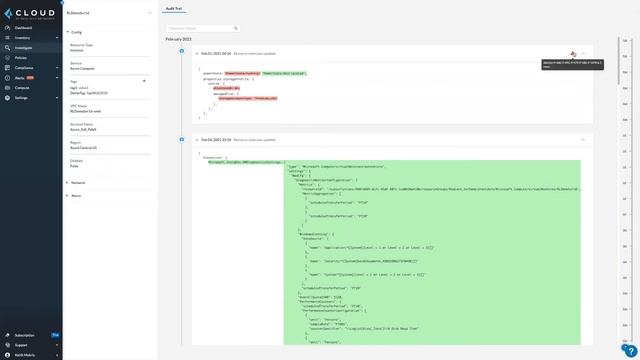Click the Feb 04 entry timestamp text
This screenshot has height=360, width=640.
pos(216,140)
